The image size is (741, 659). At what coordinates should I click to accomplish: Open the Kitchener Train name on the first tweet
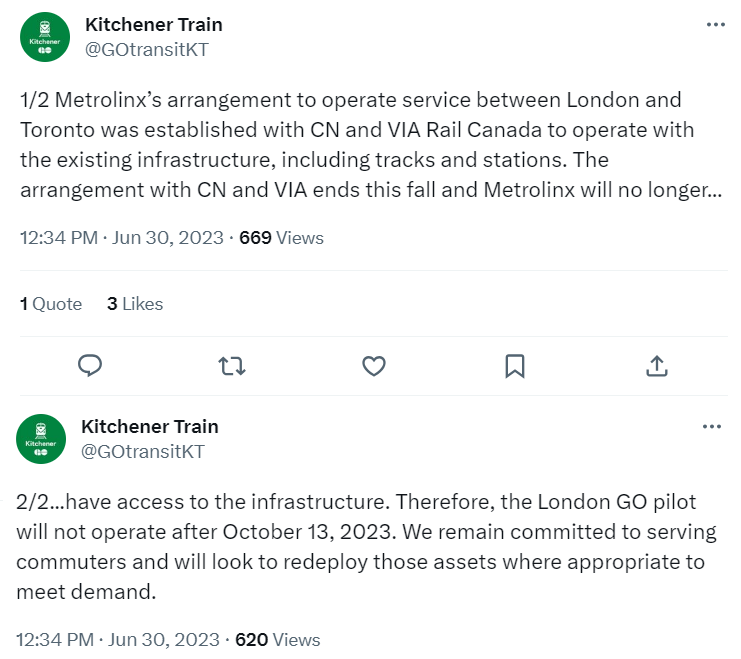154,24
